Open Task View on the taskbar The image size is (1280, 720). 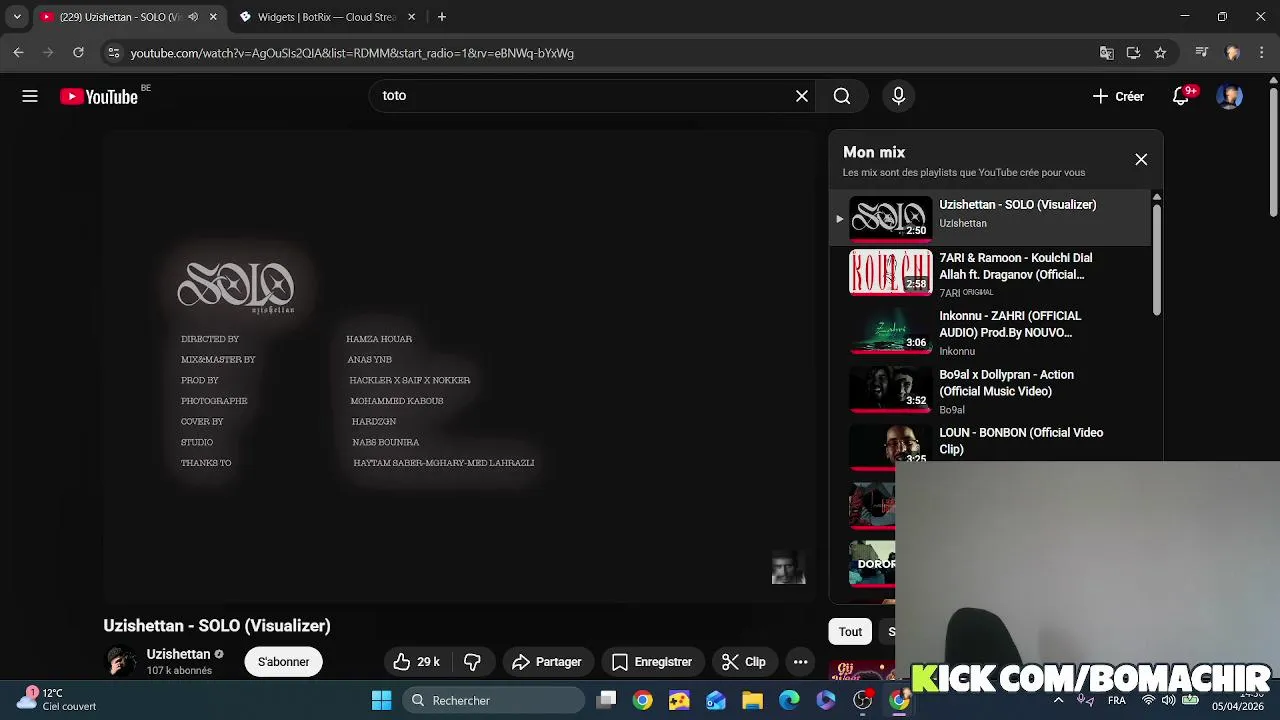pos(607,700)
